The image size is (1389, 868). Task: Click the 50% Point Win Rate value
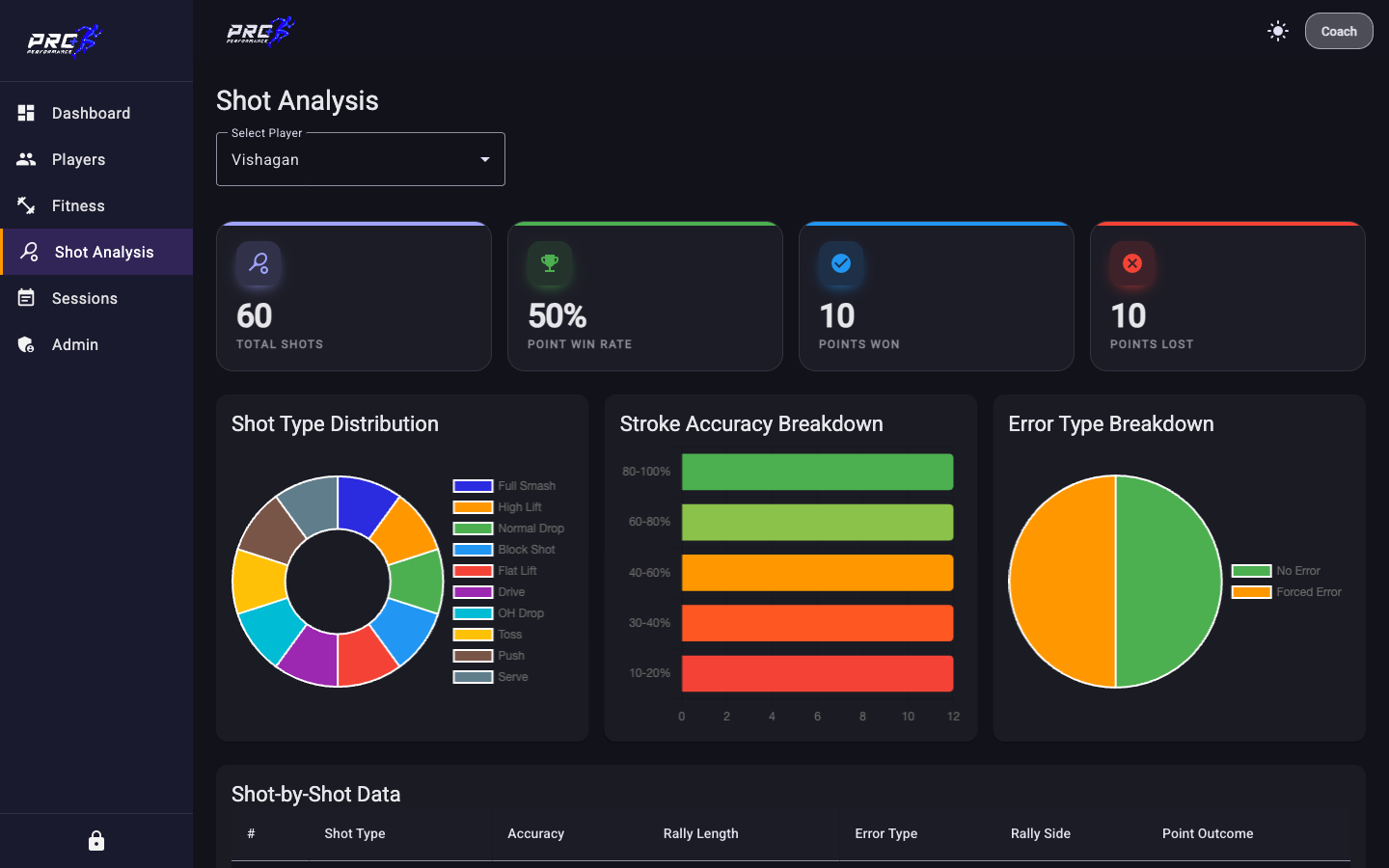click(x=557, y=315)
